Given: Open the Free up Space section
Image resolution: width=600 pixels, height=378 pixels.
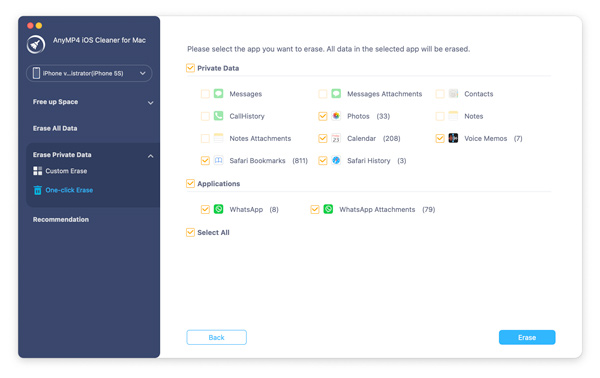Looking at the screenshot, I should (55, 102).
